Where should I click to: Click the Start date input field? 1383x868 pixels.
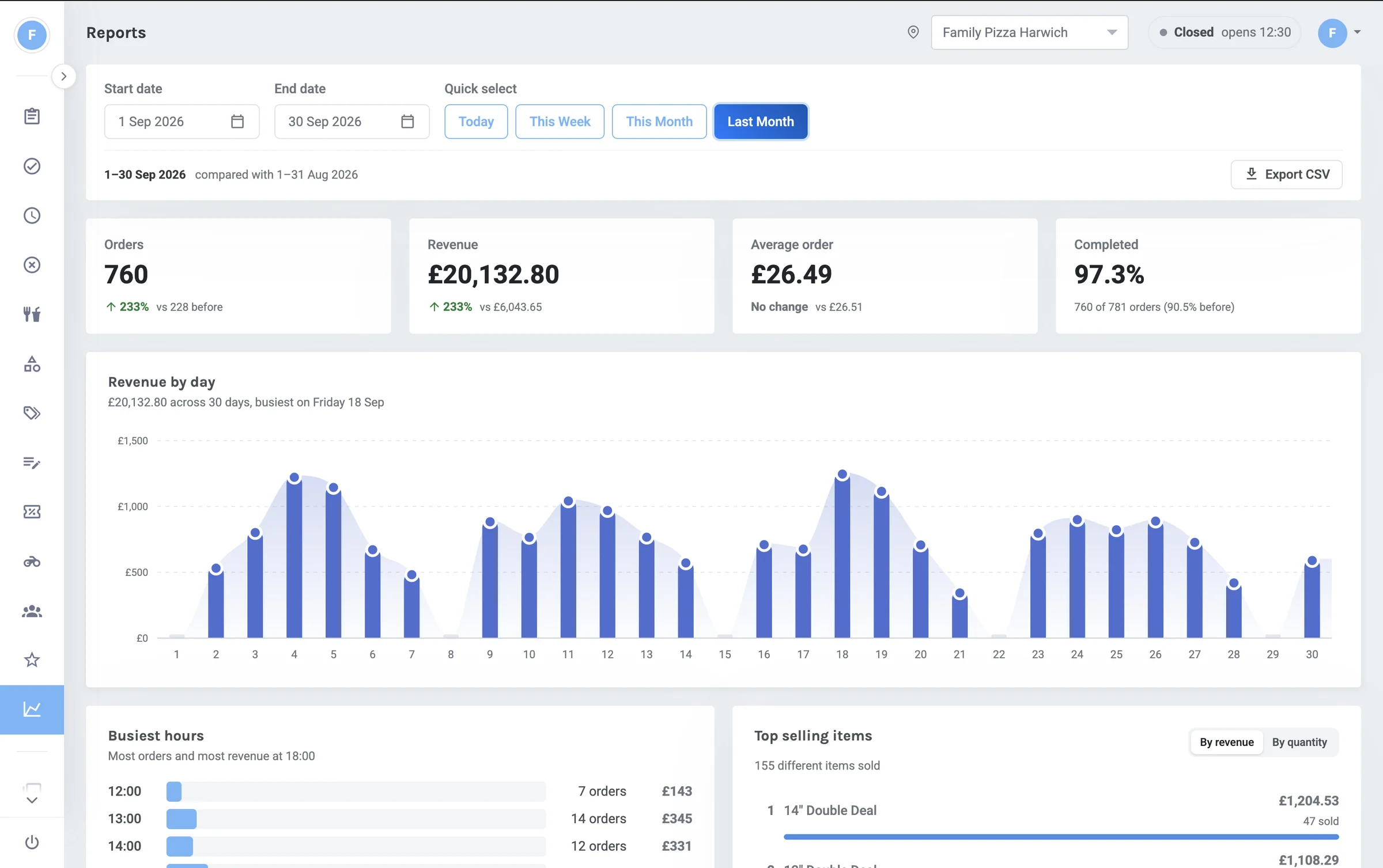[x=182, y=122]
